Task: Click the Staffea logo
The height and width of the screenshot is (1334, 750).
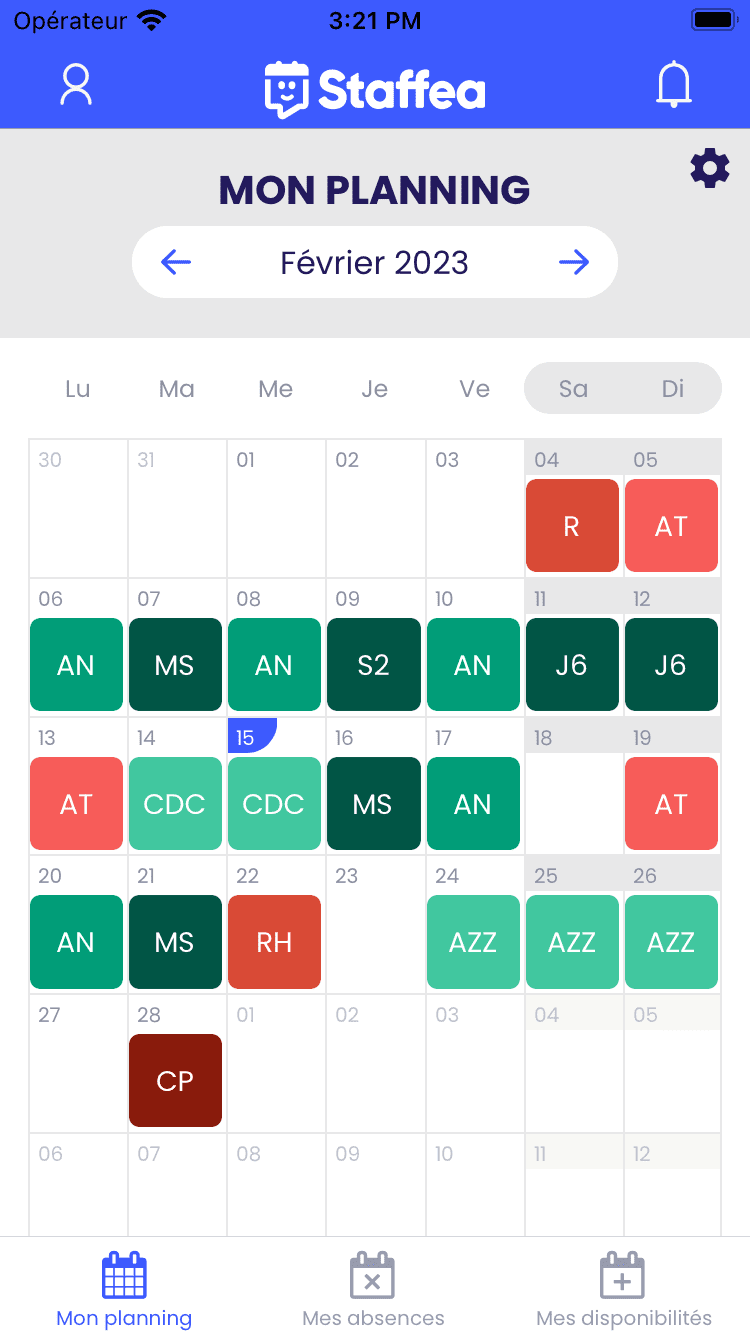Action: tap(375, 87)
